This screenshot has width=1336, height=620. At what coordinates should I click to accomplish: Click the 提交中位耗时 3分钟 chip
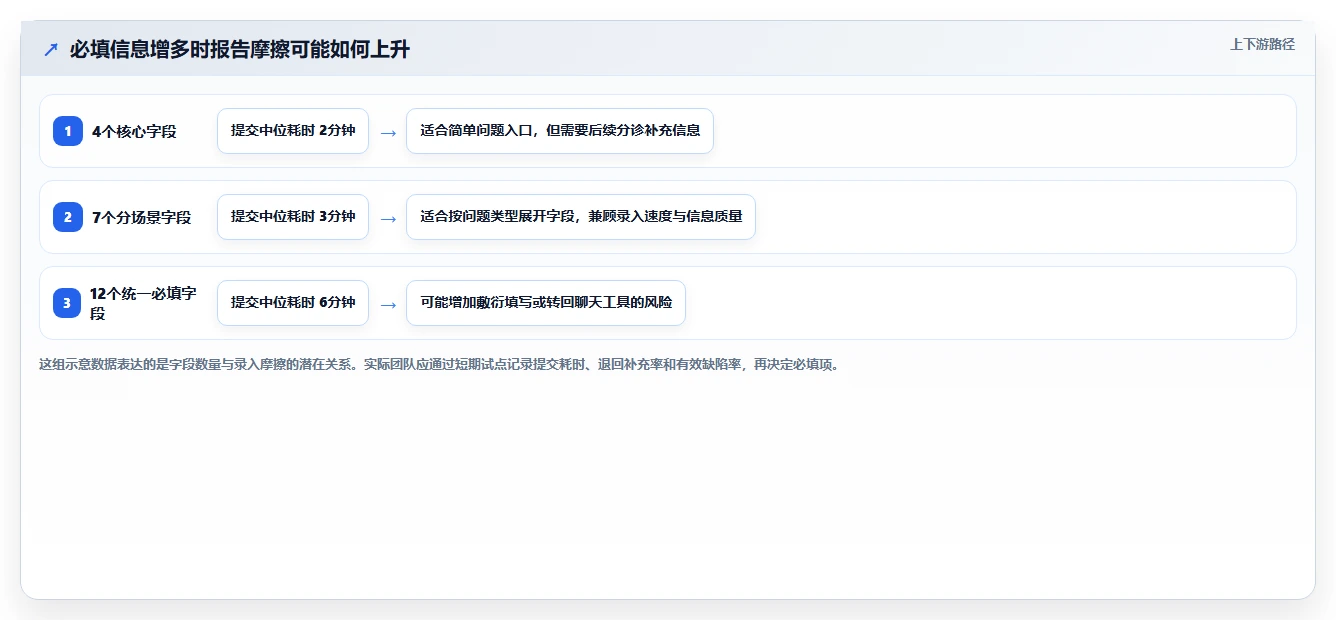pyautogui.click(x=293, y=217)
